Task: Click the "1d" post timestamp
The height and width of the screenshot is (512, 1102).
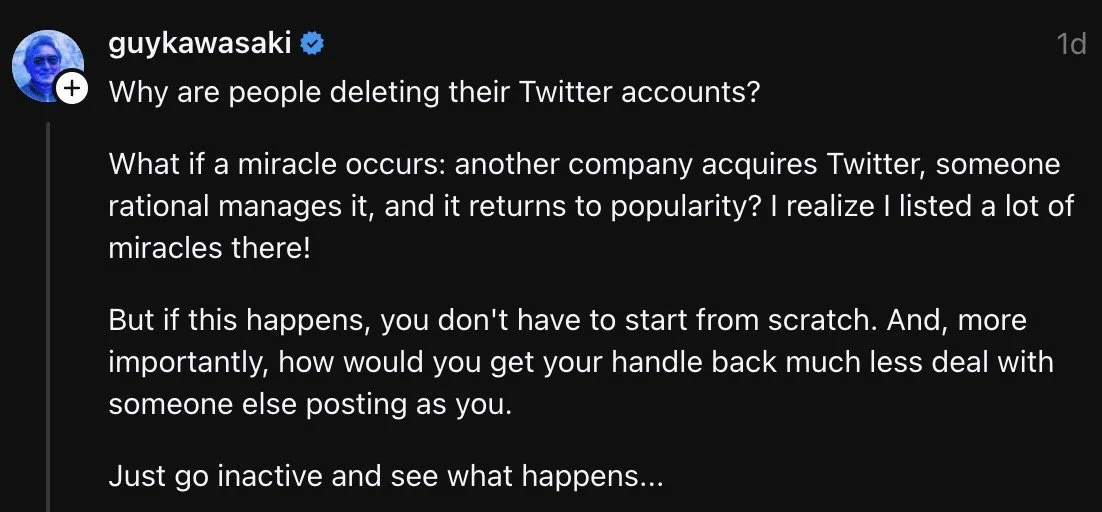Action: (1072, 45)
